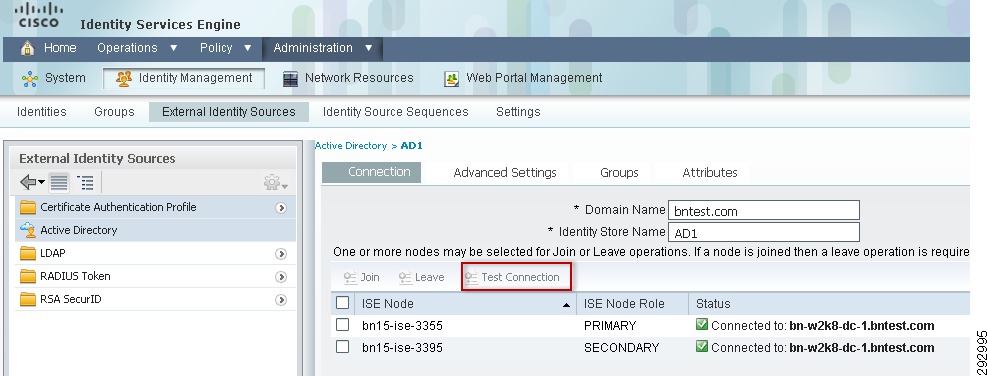Click the Network Resources server icon
The width and height of the screenshot is (987, 376).
pos(290,79)
